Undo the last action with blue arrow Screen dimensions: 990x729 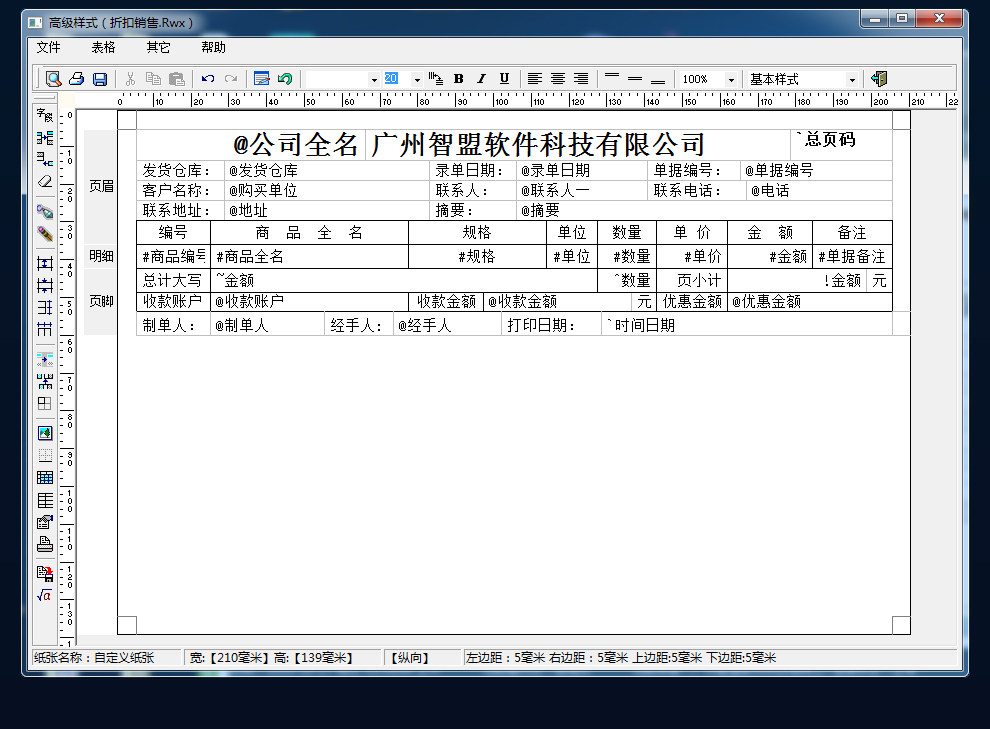pyautogui.click(x=208, y=79)
